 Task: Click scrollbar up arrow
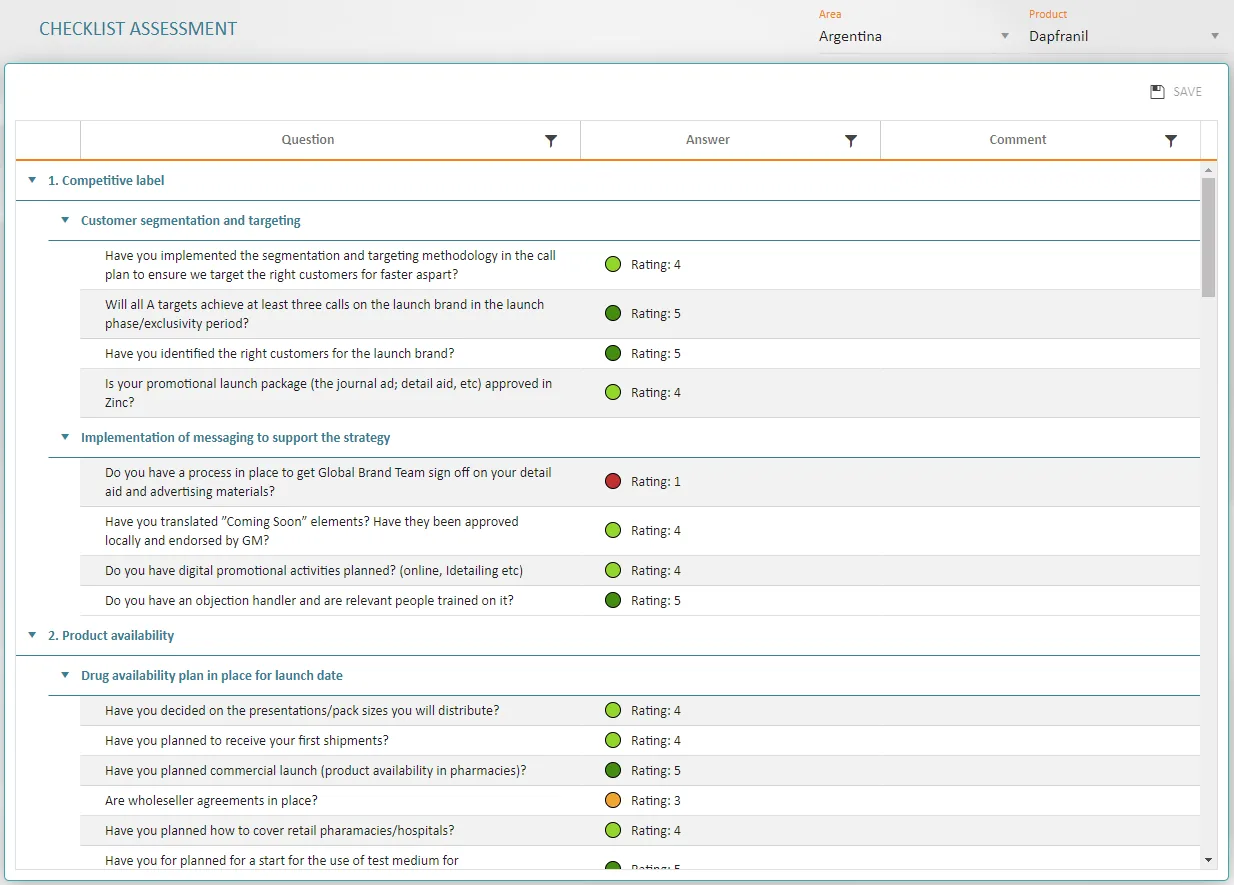[x=1209, y=170]
